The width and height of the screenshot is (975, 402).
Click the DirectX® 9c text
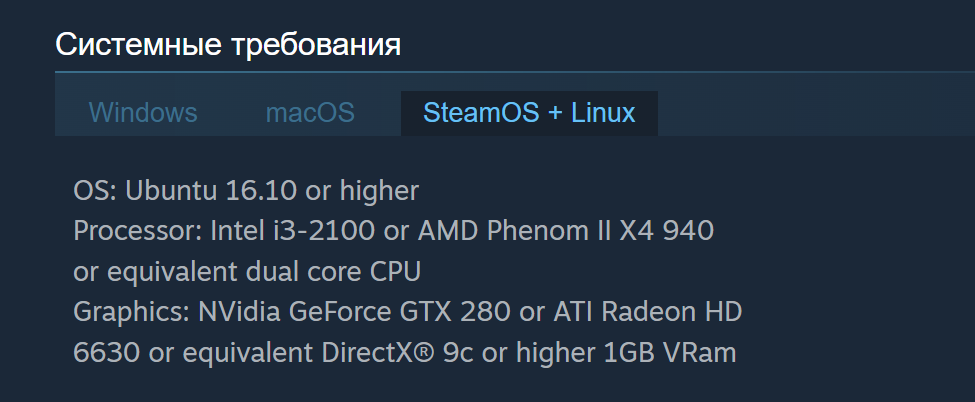tap(397, 353)
